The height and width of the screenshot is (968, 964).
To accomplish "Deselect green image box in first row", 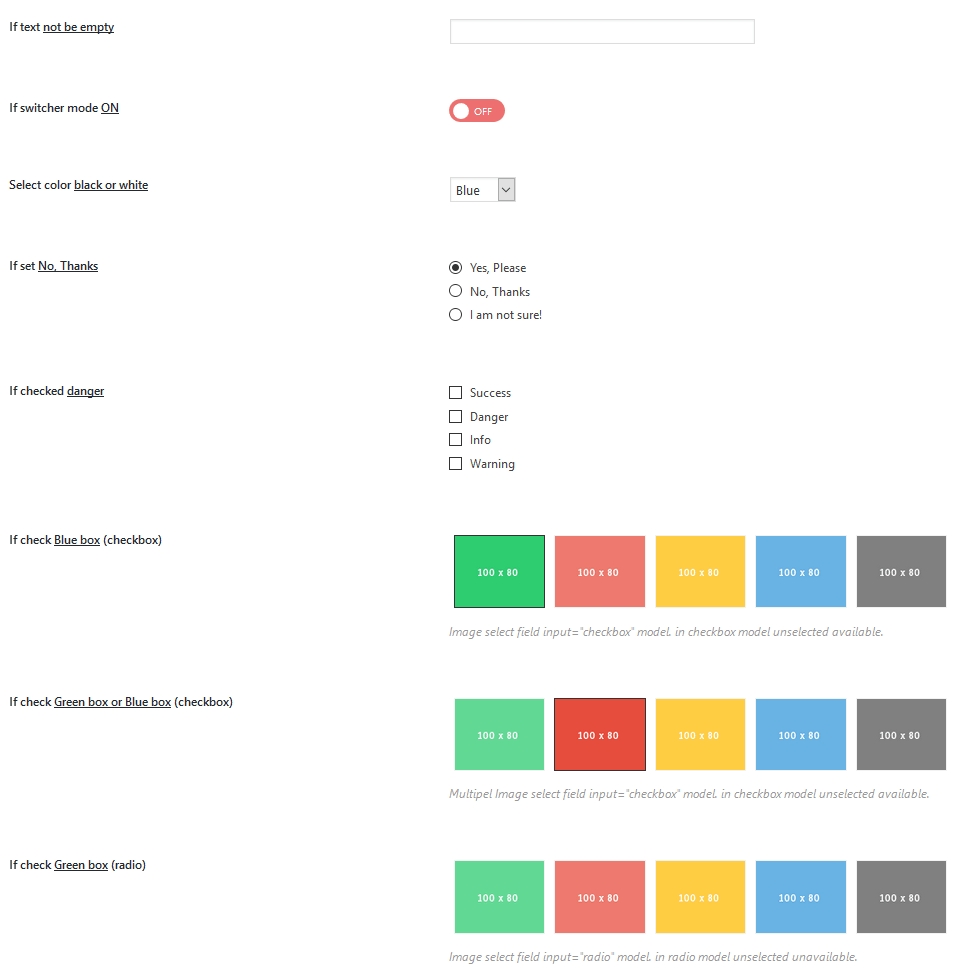I will click(x=499, y=571).
